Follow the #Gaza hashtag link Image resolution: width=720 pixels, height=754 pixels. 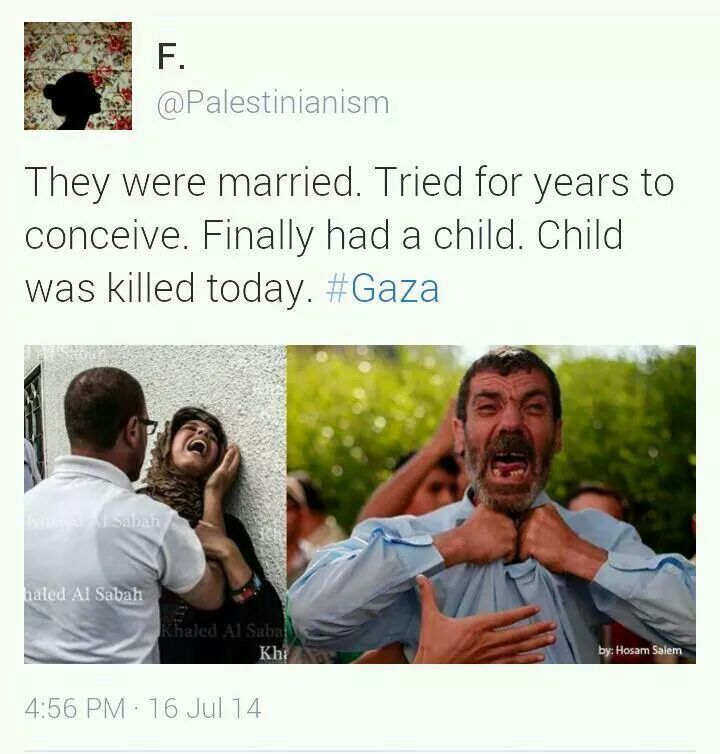point(382,289)
